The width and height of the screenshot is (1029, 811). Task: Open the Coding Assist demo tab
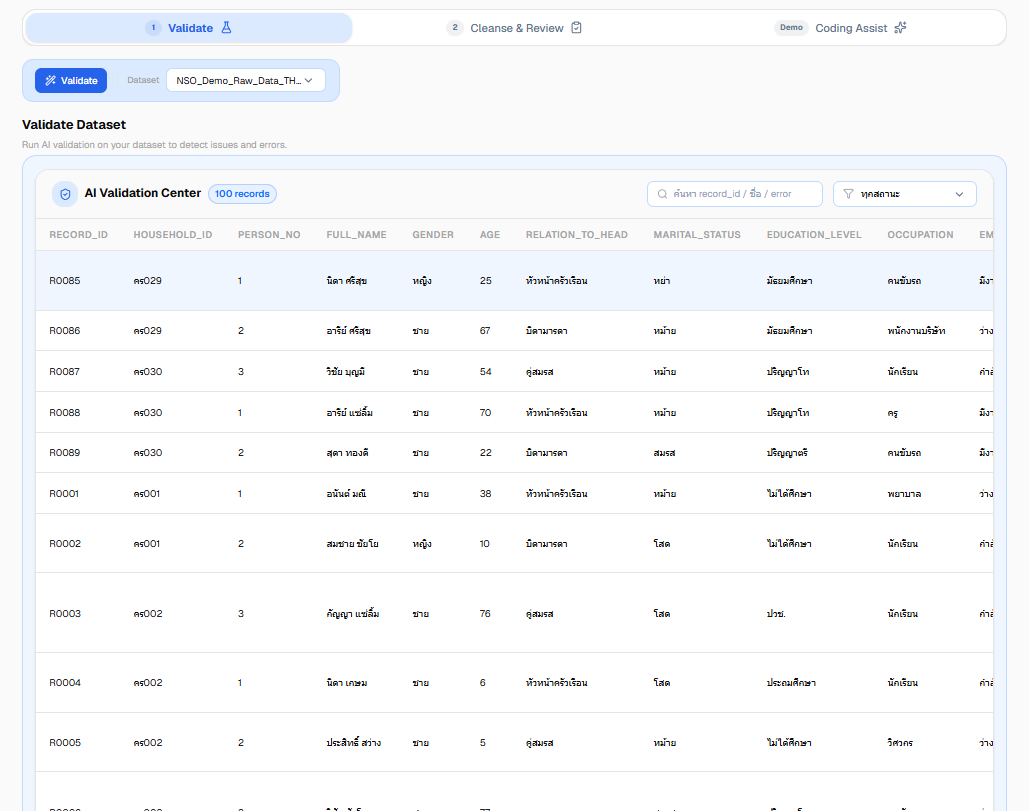click(x=841, y=28)
